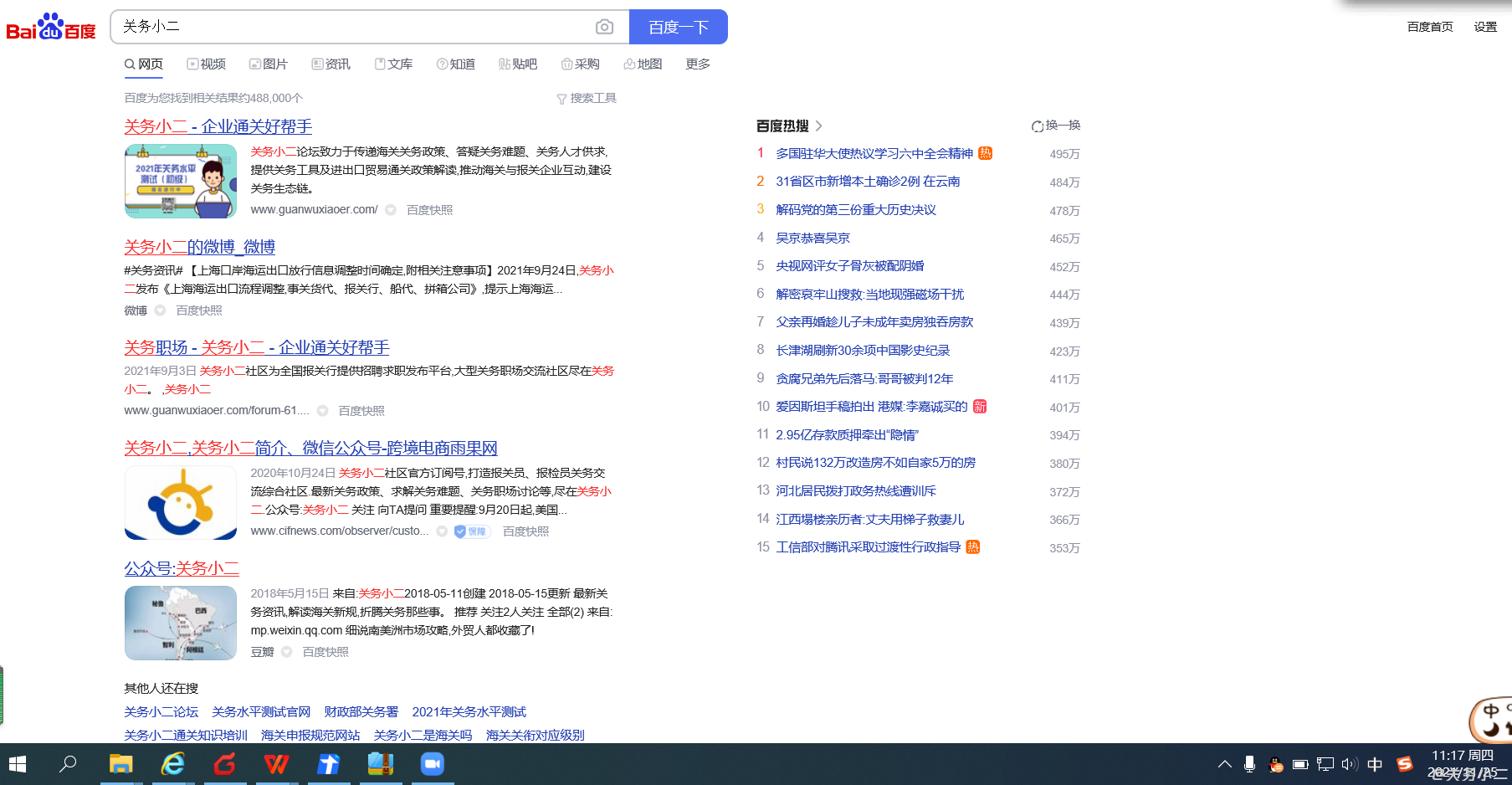
Task: Refresh hot searches with 换一换
Action: pyautogui.click(x=1056, y=126)
